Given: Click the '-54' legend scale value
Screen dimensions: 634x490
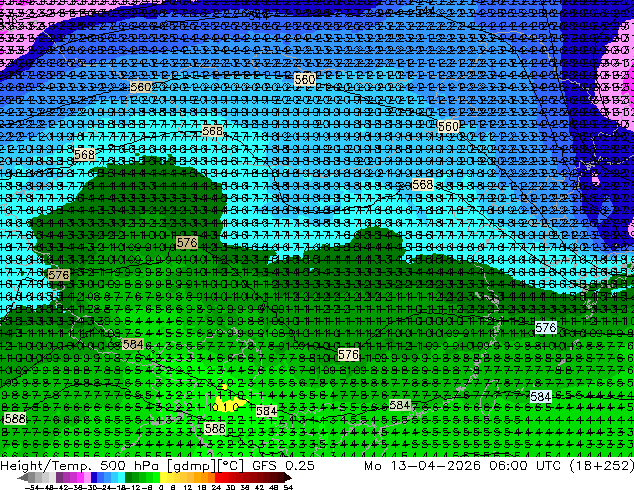Looking at the screenshot, I should [x=32, y=487].
